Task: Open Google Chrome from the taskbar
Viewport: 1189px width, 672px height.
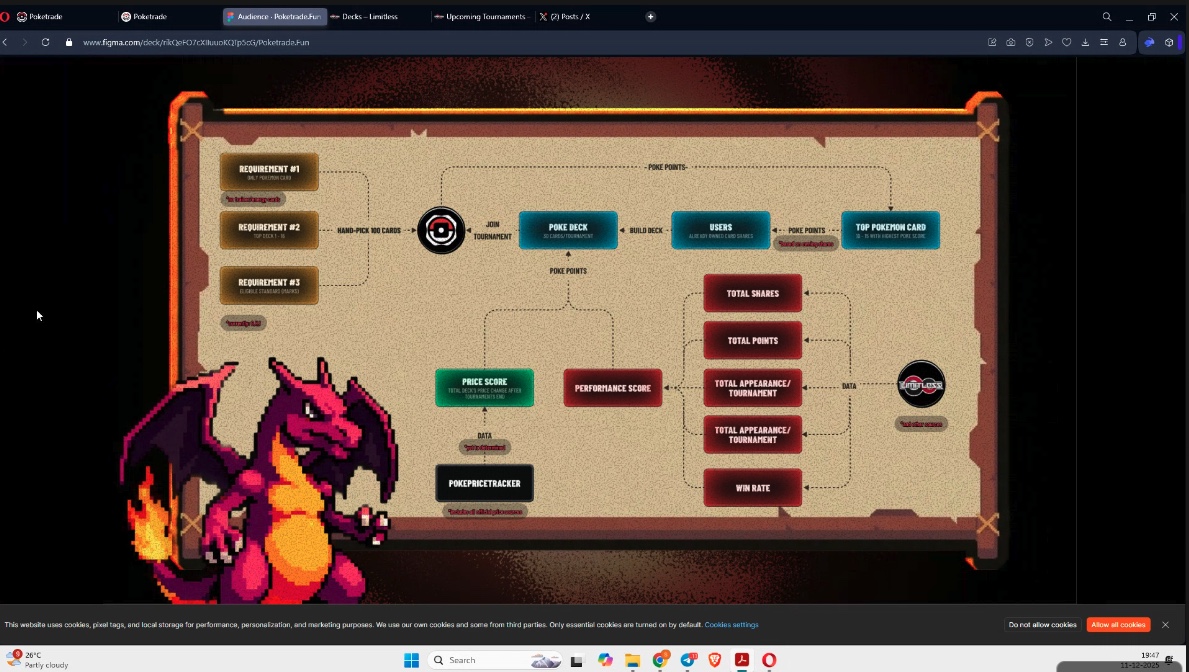Action: [x=660, y=660]
